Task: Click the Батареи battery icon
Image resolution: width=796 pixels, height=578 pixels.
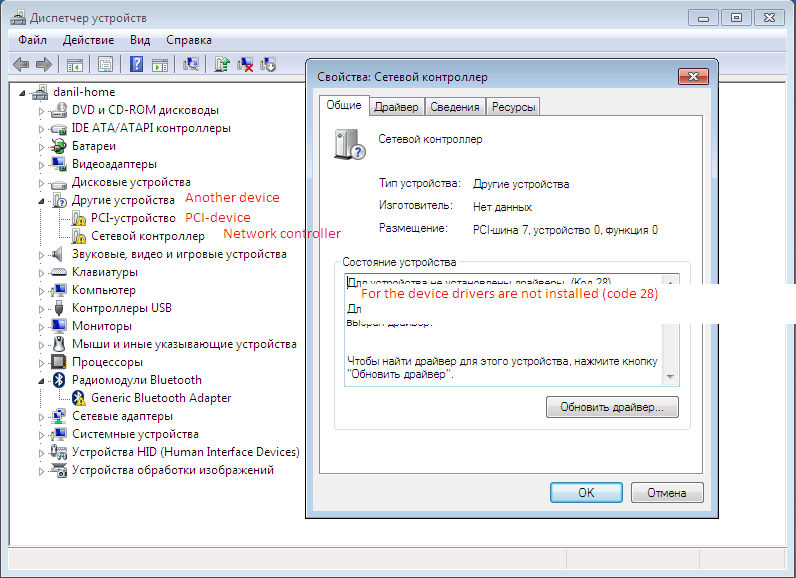Action: click(x=59, y=146)
